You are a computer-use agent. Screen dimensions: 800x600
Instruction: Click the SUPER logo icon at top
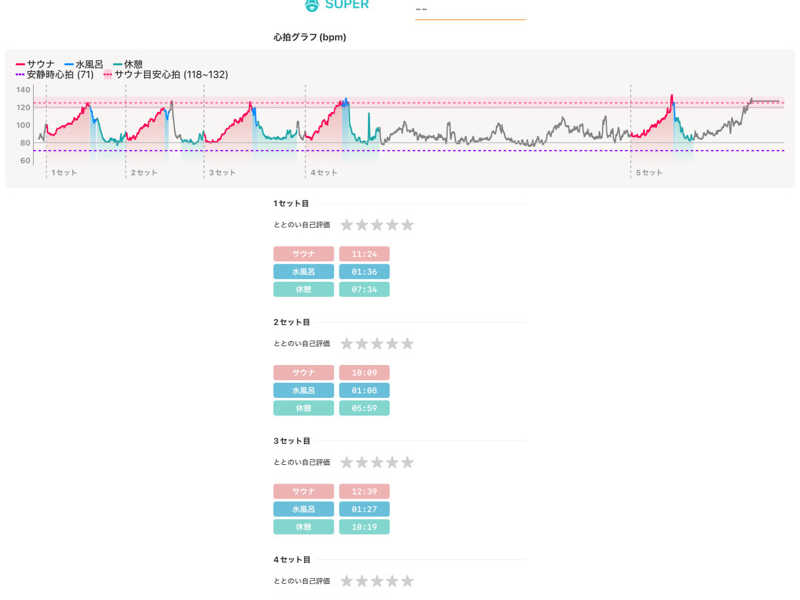[x=311, y=5]
